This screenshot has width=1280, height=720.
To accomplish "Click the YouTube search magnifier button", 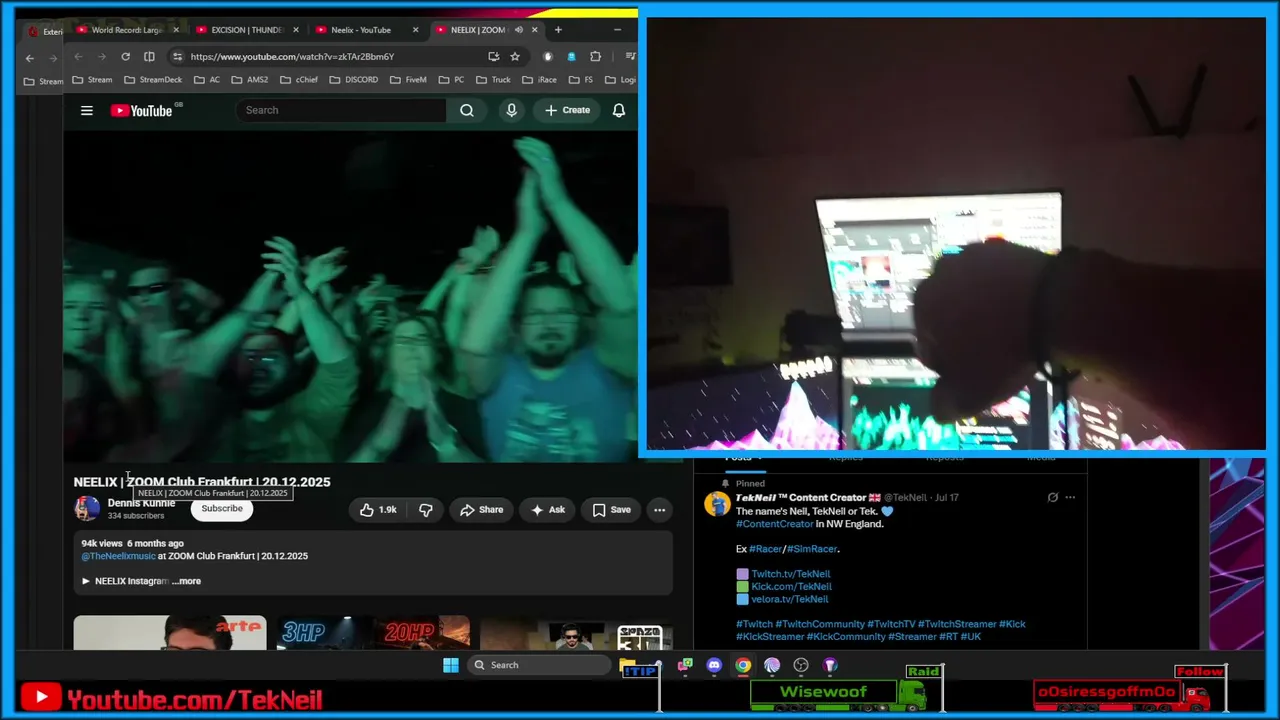I will coord(467,110).
